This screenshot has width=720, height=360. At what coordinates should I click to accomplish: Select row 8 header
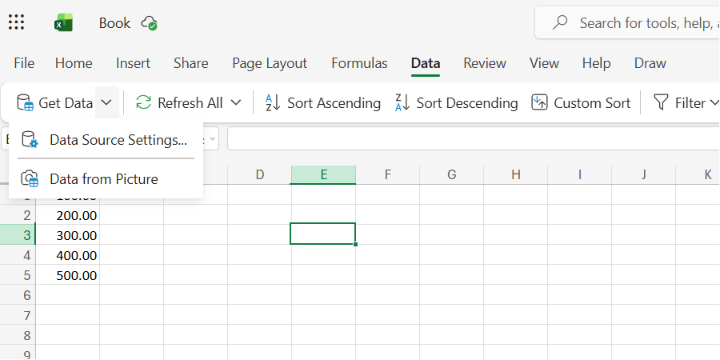[x=18, y=335]
